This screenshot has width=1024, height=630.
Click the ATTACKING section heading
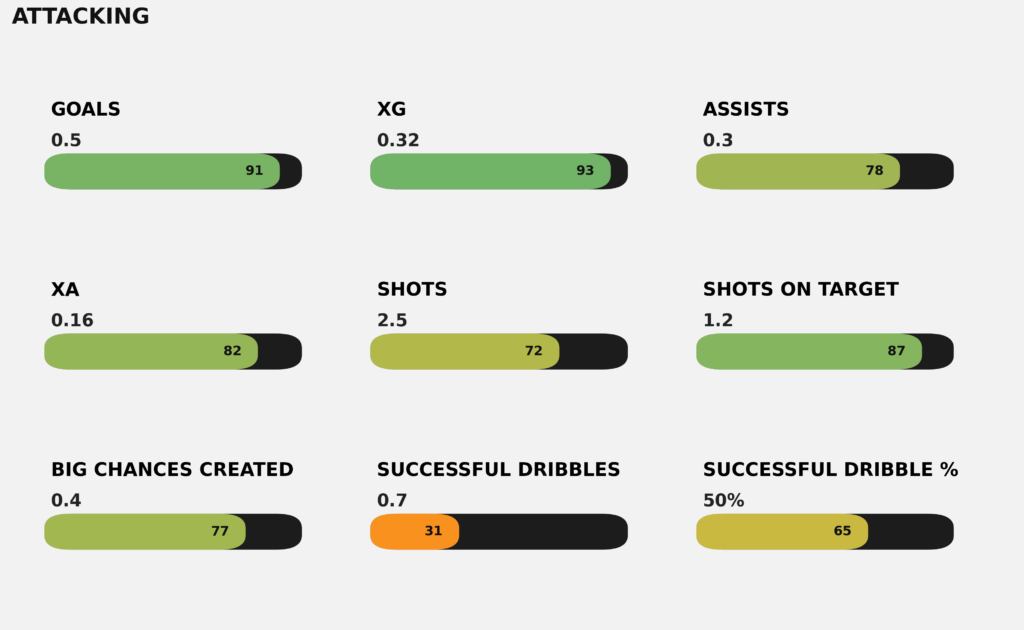point(80,17)
